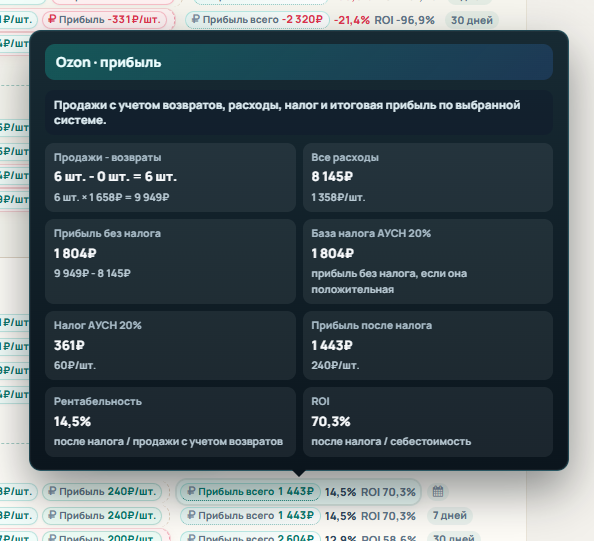Select the '7 дней' period chip
The width and height of the screenshot is (594, 541).
[x=449, y=515]
